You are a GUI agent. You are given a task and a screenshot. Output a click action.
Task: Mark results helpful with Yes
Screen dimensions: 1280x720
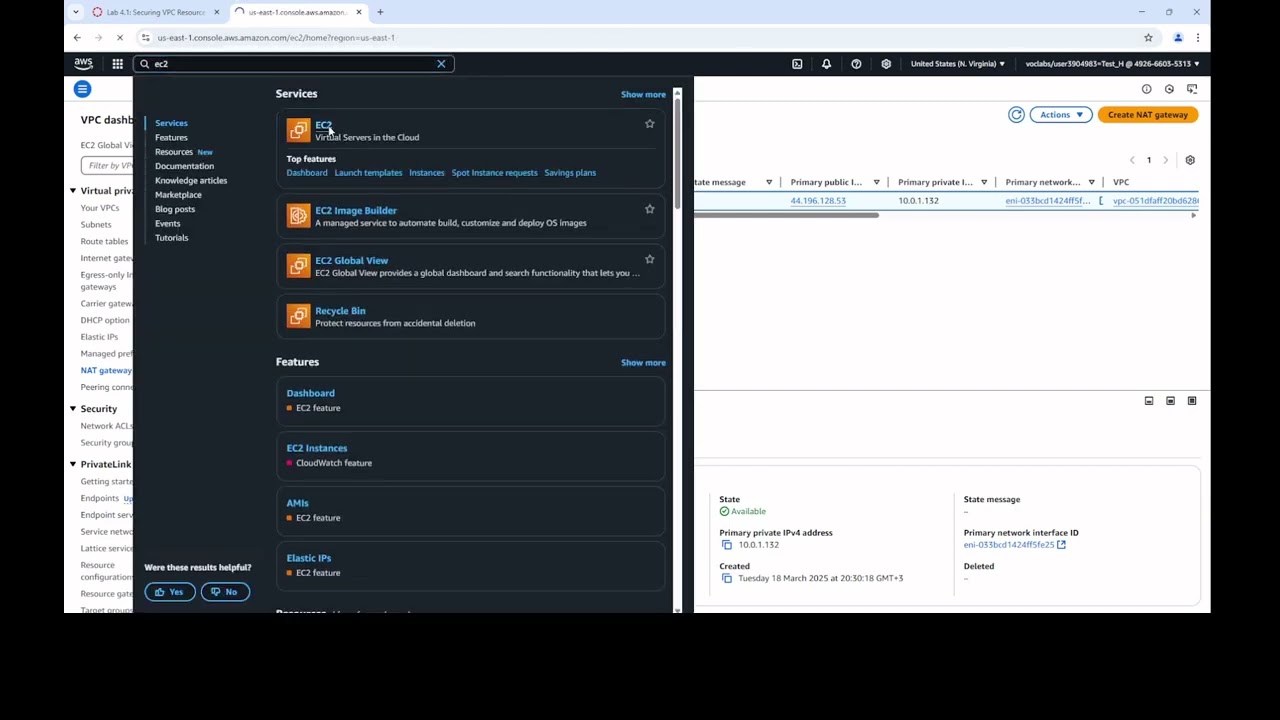[169, 592]
